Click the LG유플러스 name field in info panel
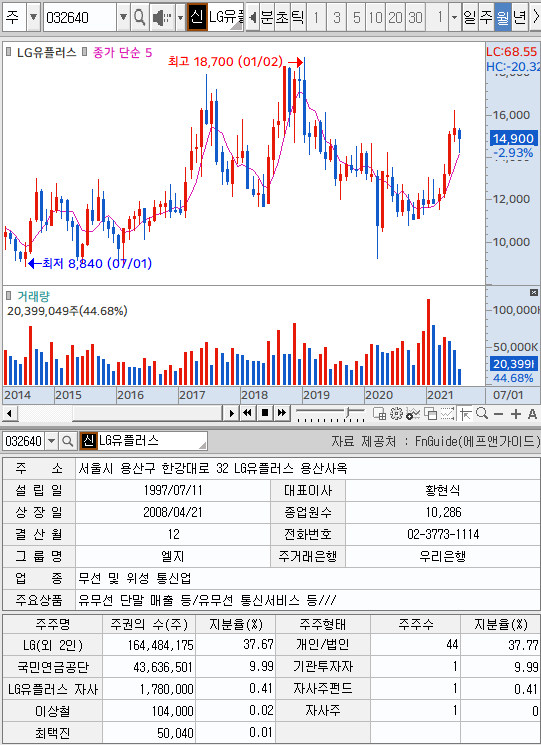541x745 pixels. 152,440
